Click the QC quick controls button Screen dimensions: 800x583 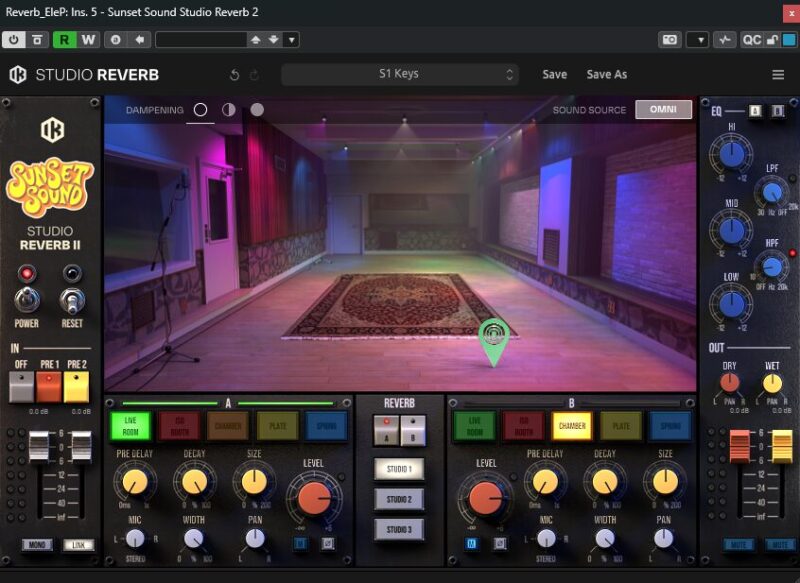click(752, 40)
